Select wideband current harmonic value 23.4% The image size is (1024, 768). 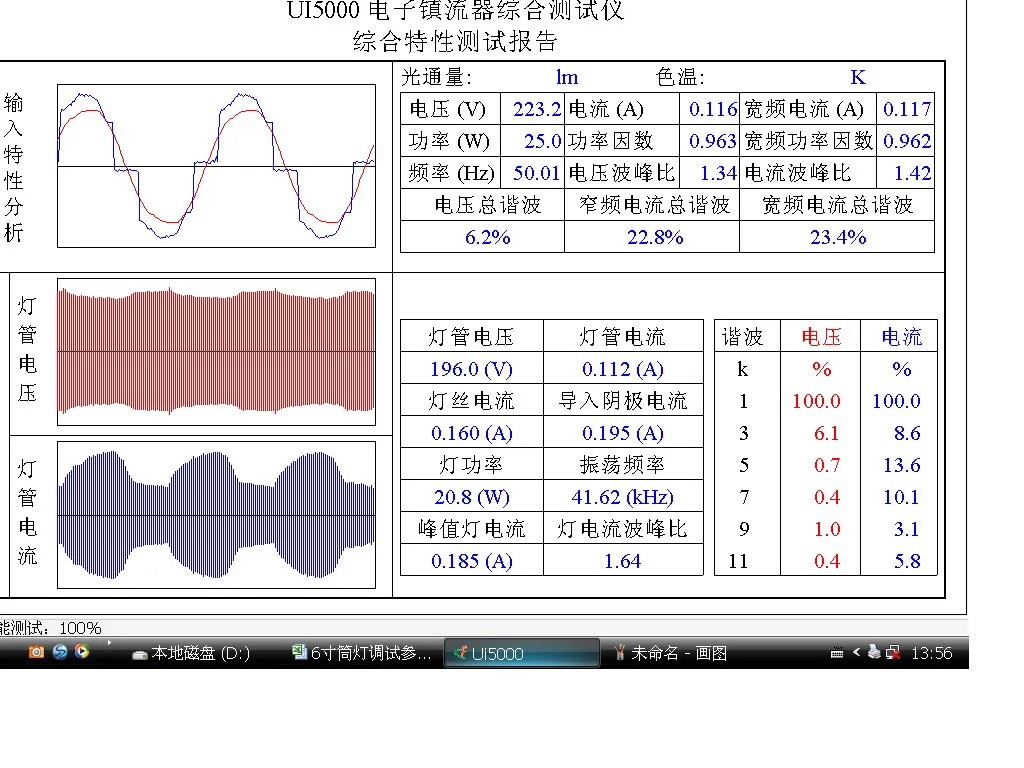click(838, 237)
